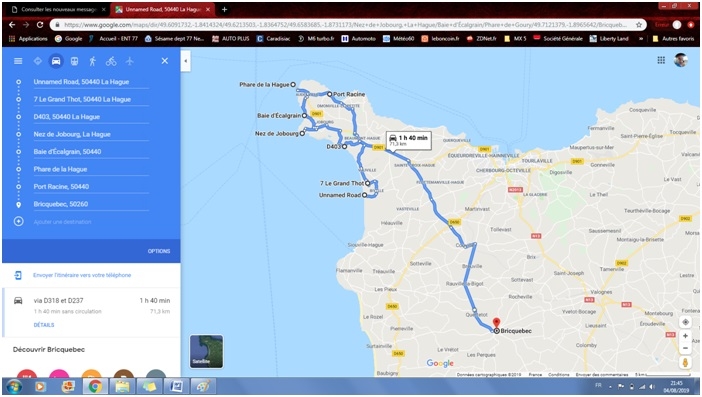Screen dimensions: 702x397
Task: Zoom in with the map plus button
Action: [685, 336]
